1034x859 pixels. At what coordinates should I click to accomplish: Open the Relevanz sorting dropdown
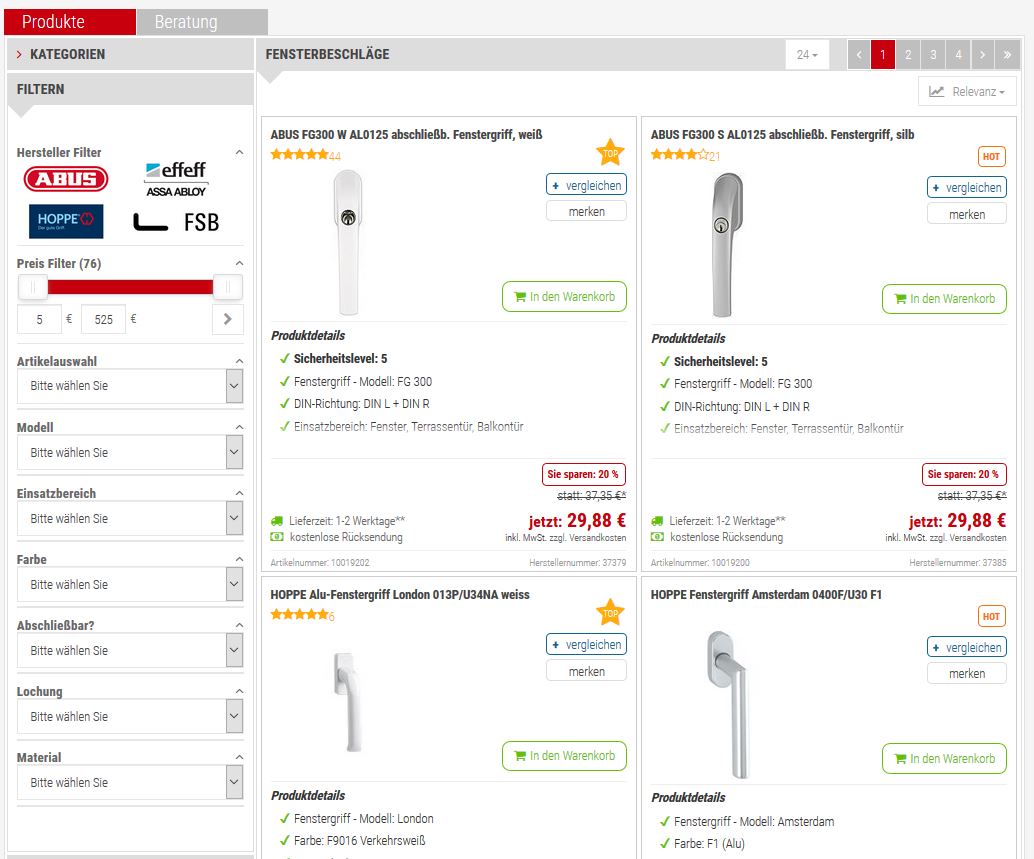[x=966, y=91]
